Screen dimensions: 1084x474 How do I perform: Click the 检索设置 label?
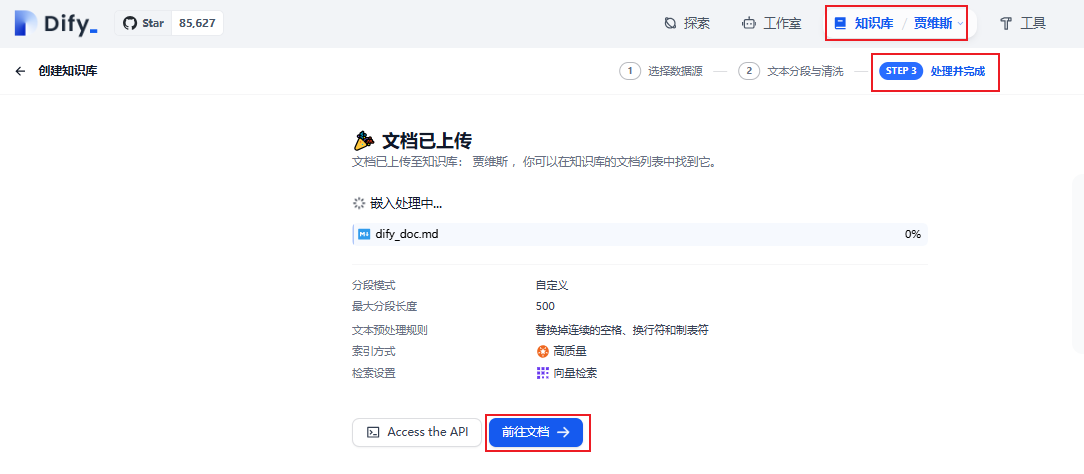[x=374, y=373]
